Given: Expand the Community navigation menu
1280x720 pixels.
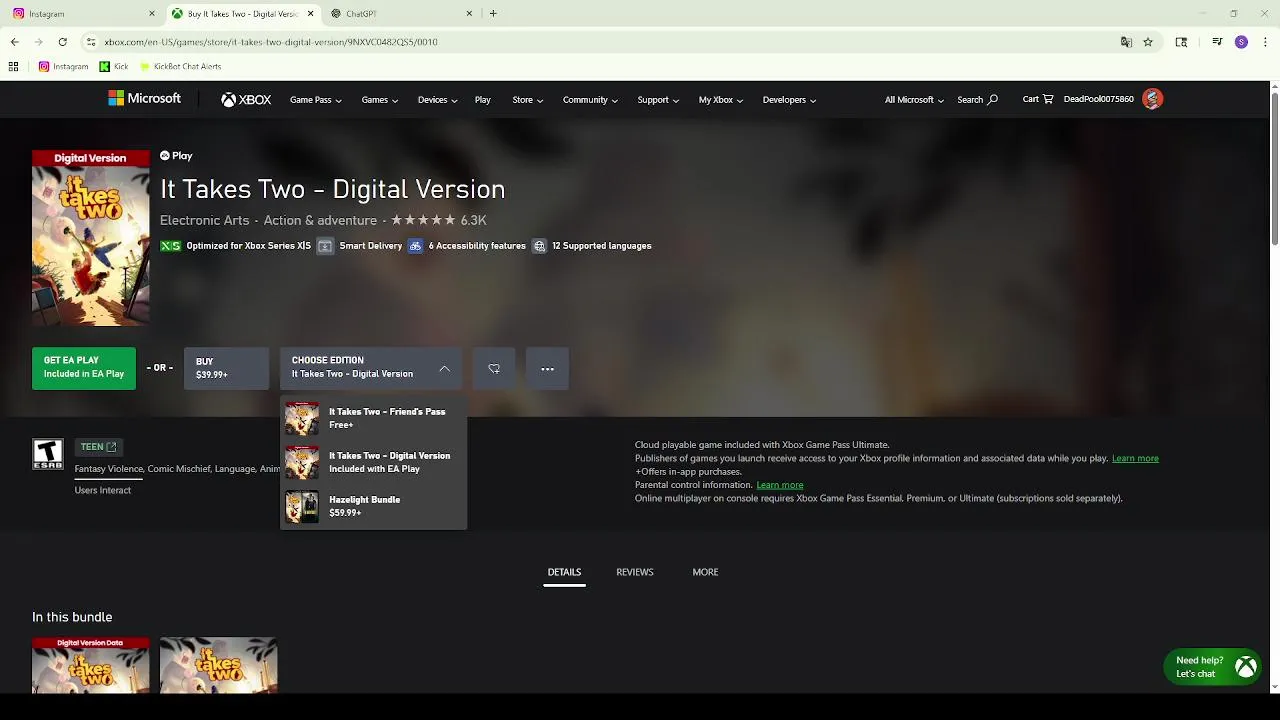Looking at the screenshot, I should pos(590,100).
